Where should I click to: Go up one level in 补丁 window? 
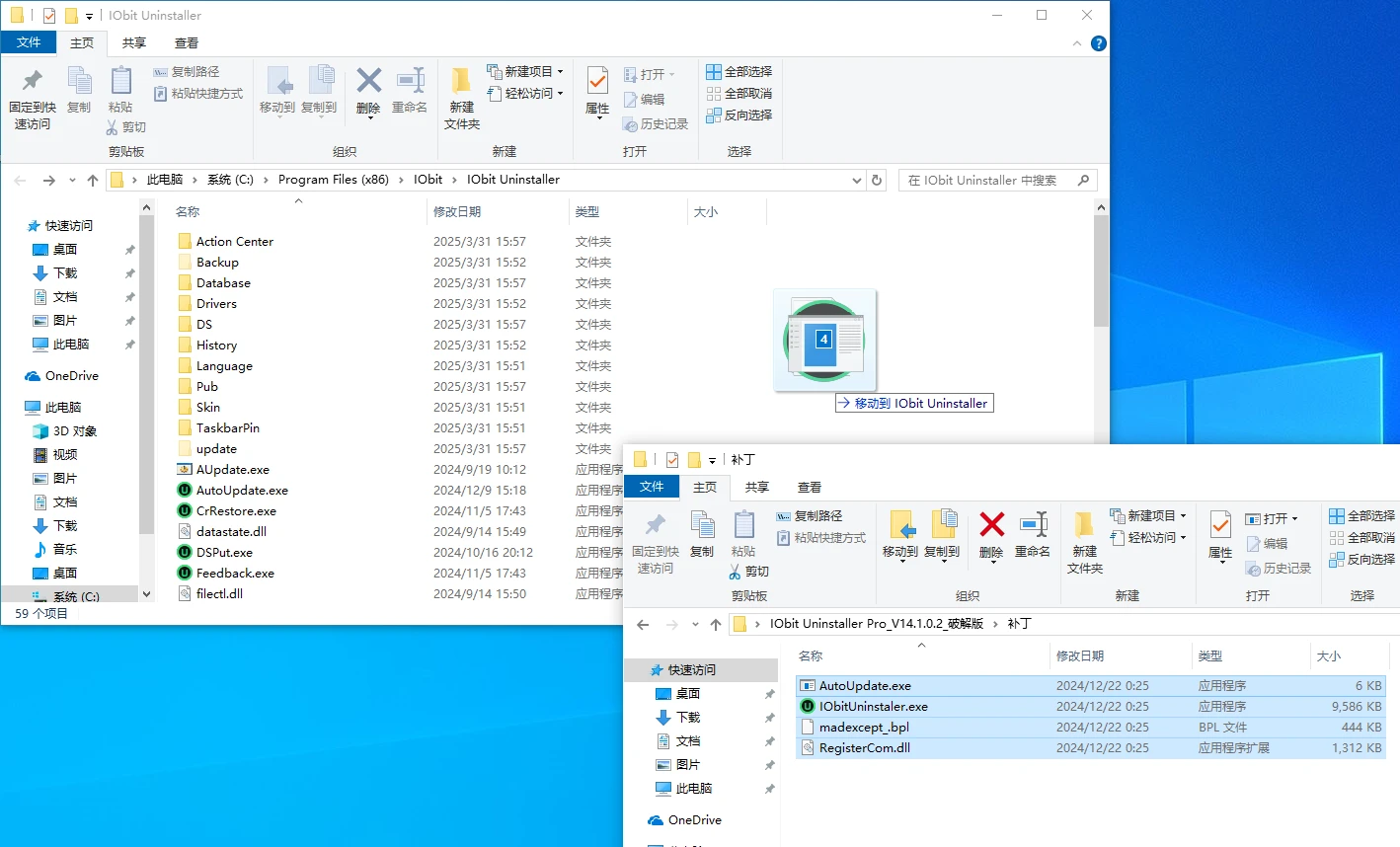point(716,624)
